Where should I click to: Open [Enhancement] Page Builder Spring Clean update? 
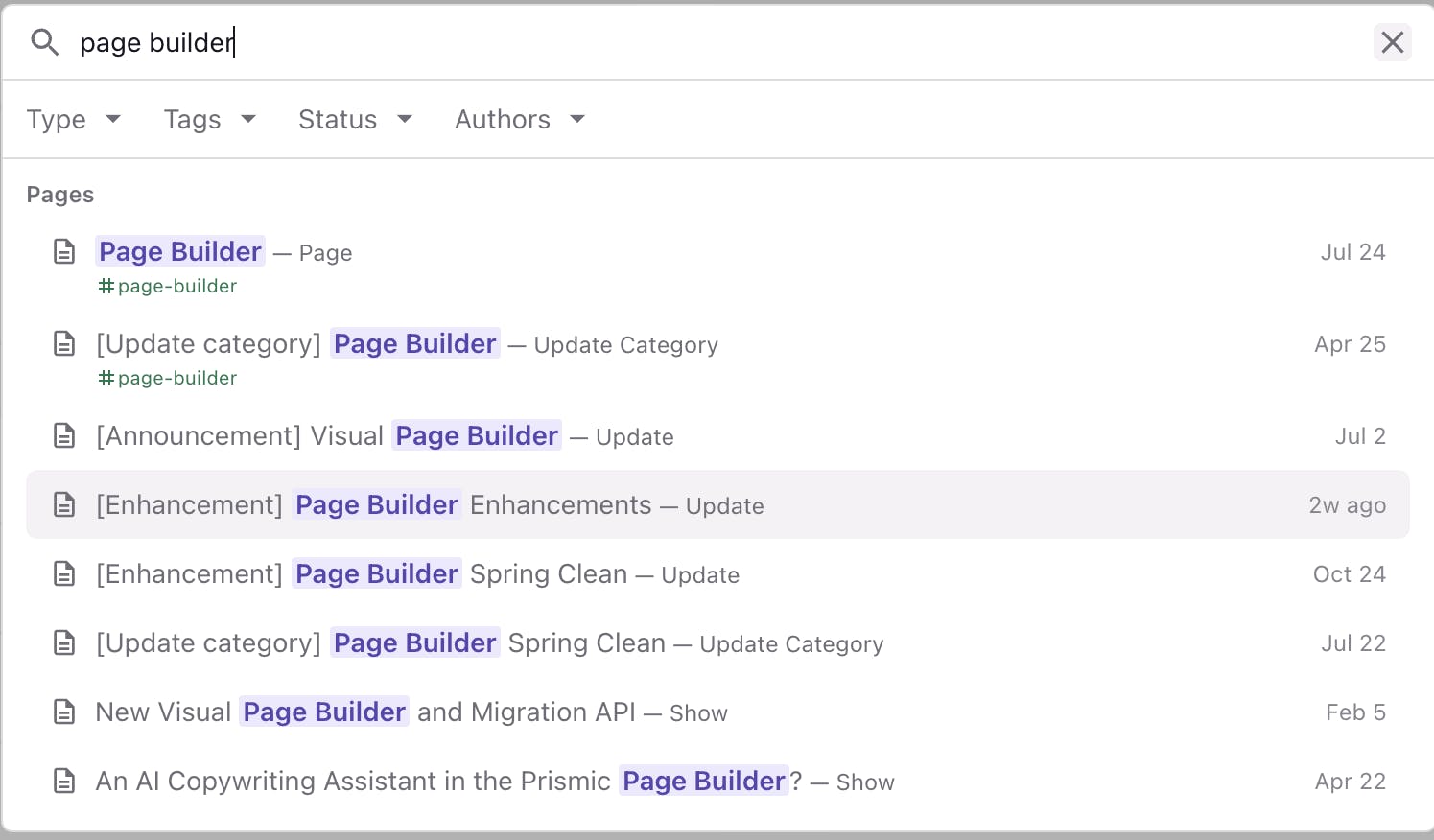[x=417, y=574]
